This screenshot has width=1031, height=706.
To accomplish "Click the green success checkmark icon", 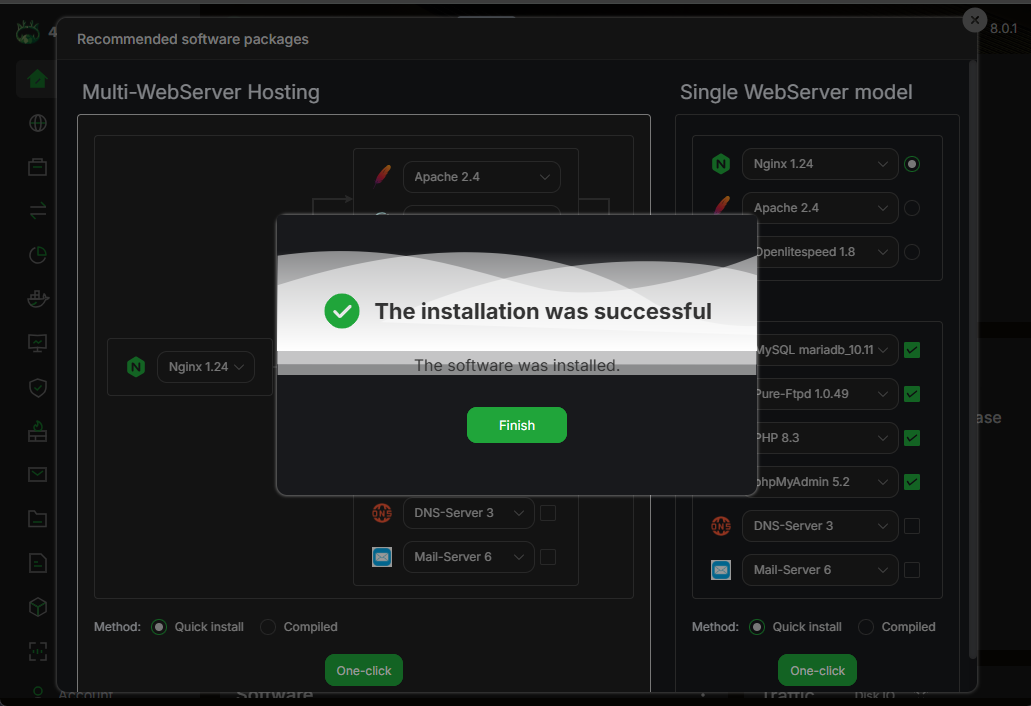I will pyautogui.click(x=342, y=311).
